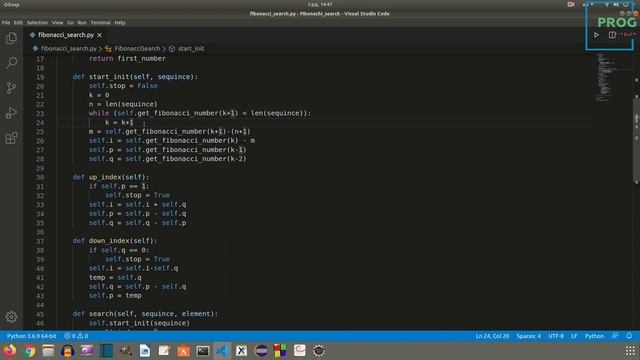
Task: Open the Extensions view
Action: 11,138
